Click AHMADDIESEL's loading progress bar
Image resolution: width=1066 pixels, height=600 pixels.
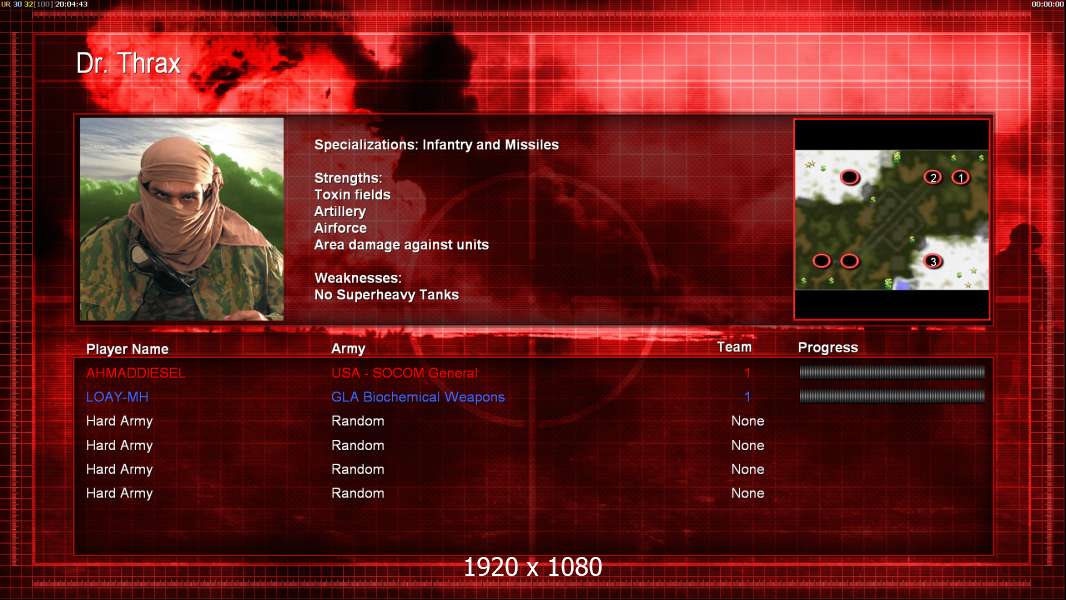point(892,372)
